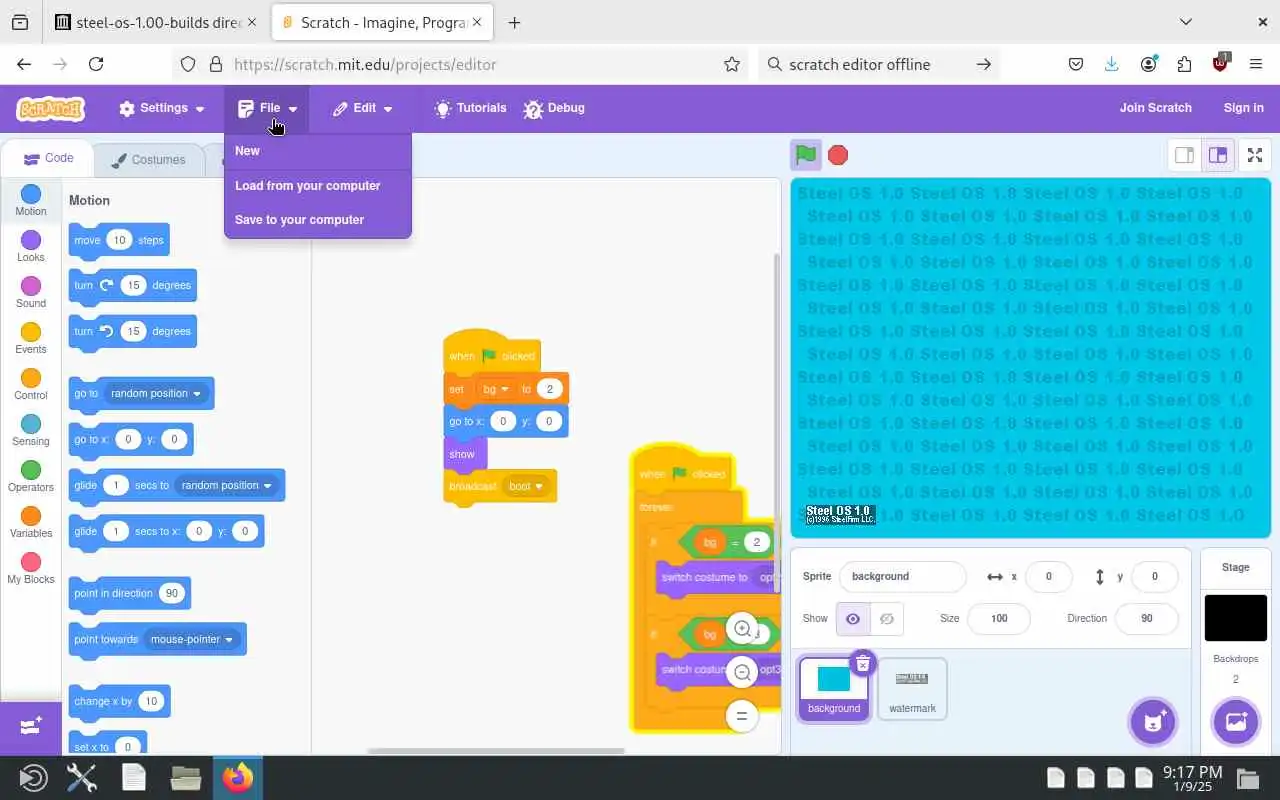This screenshot has height=800, width=1280.
Task: Bookmark this page with the star
Action: (732, 64)
